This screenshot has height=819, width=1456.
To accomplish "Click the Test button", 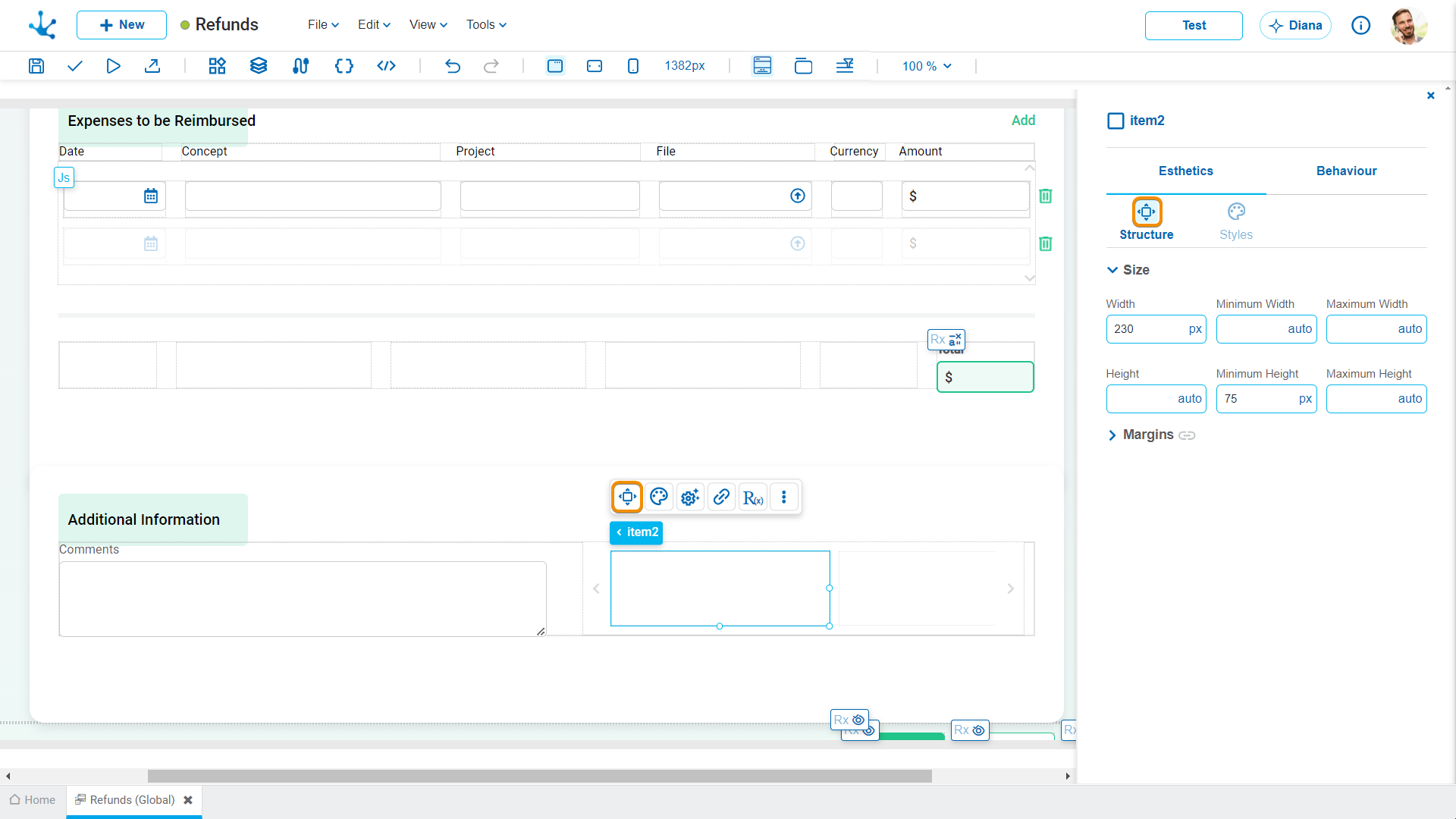I will (1194, 26).
